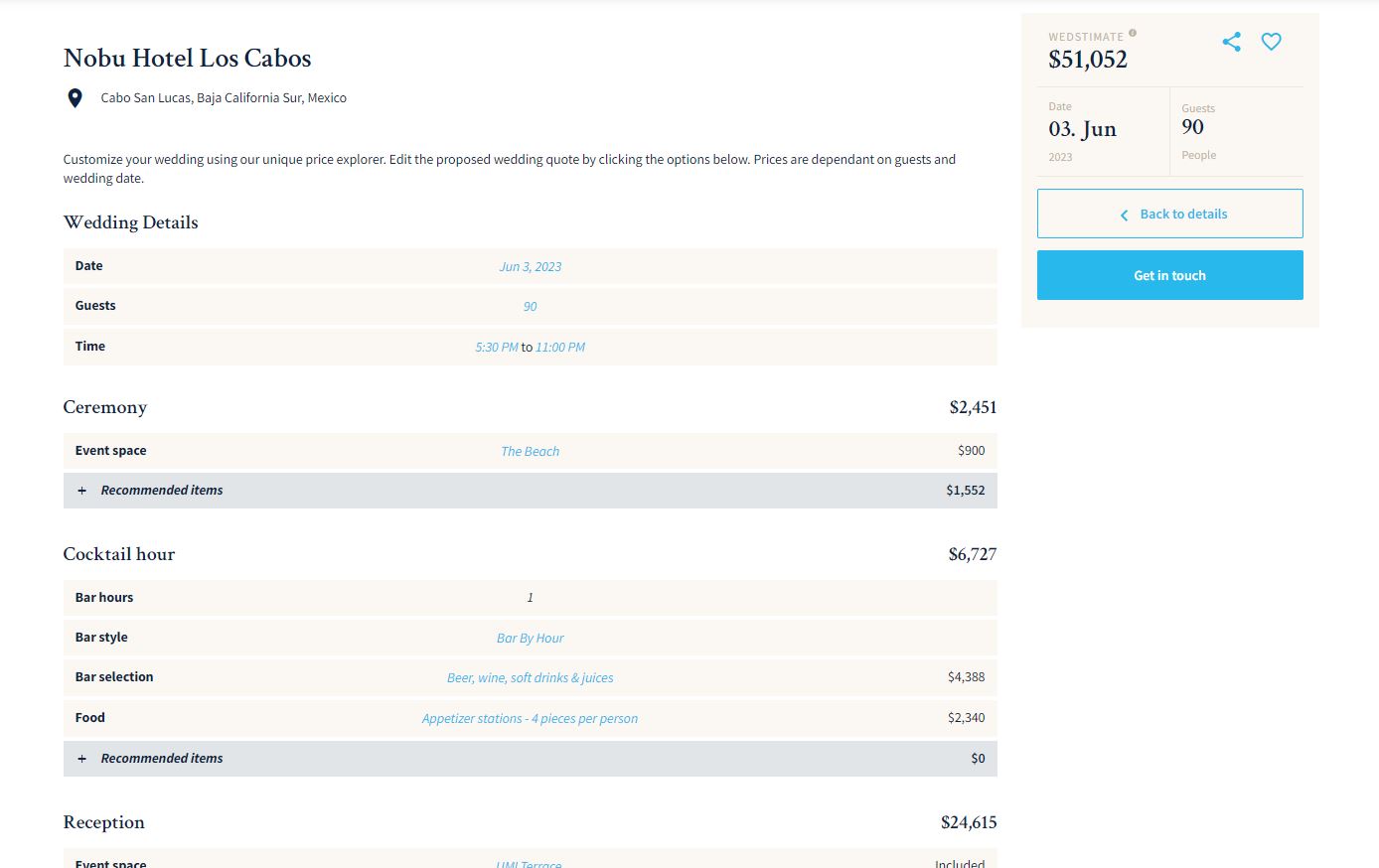
Task: Change food option Appetizer stations
Action: (531, 719)
